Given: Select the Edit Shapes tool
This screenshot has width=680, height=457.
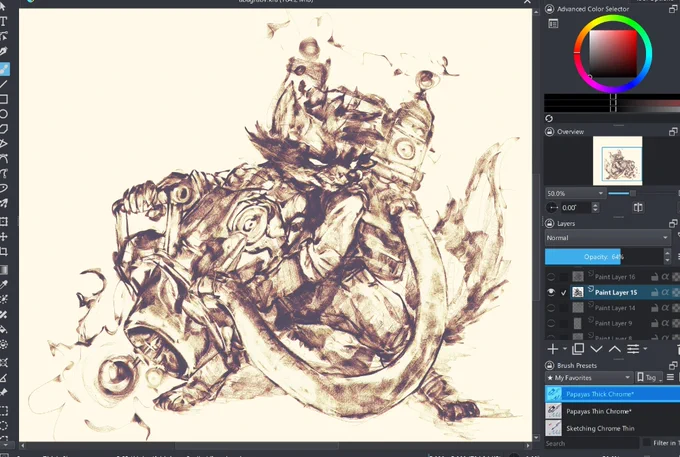Looking at the screenshot, I should coord(3,36).
